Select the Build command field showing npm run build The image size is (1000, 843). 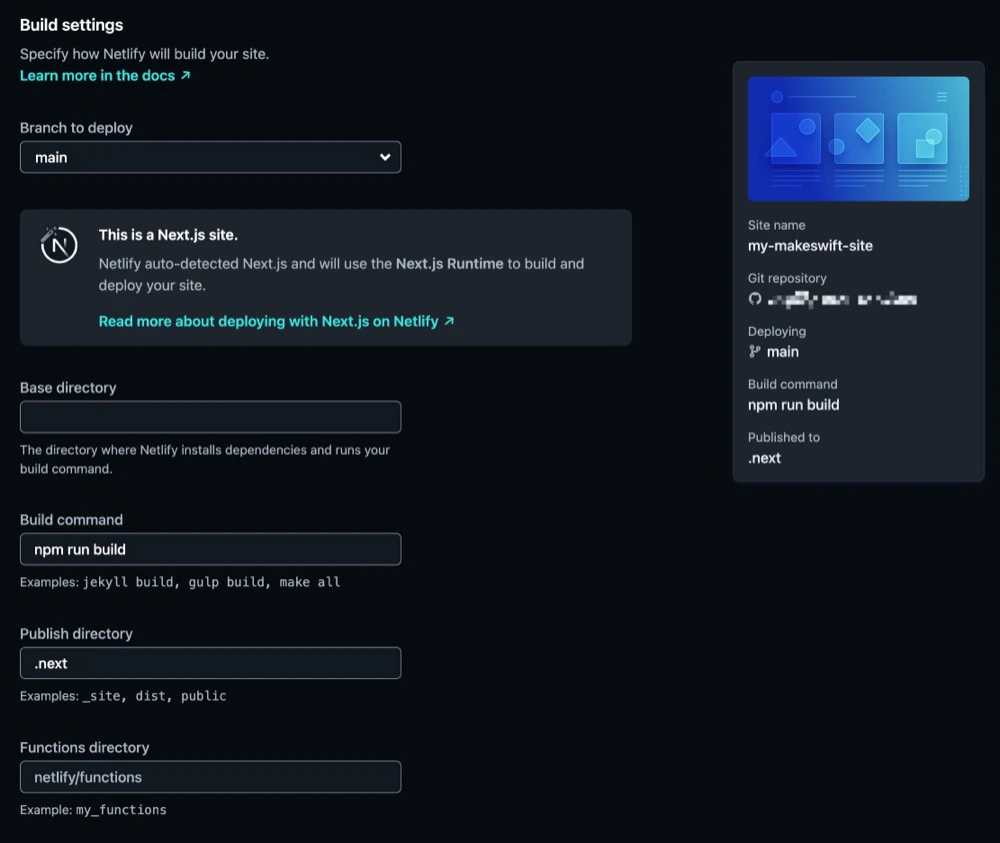(x=210, y=549)
